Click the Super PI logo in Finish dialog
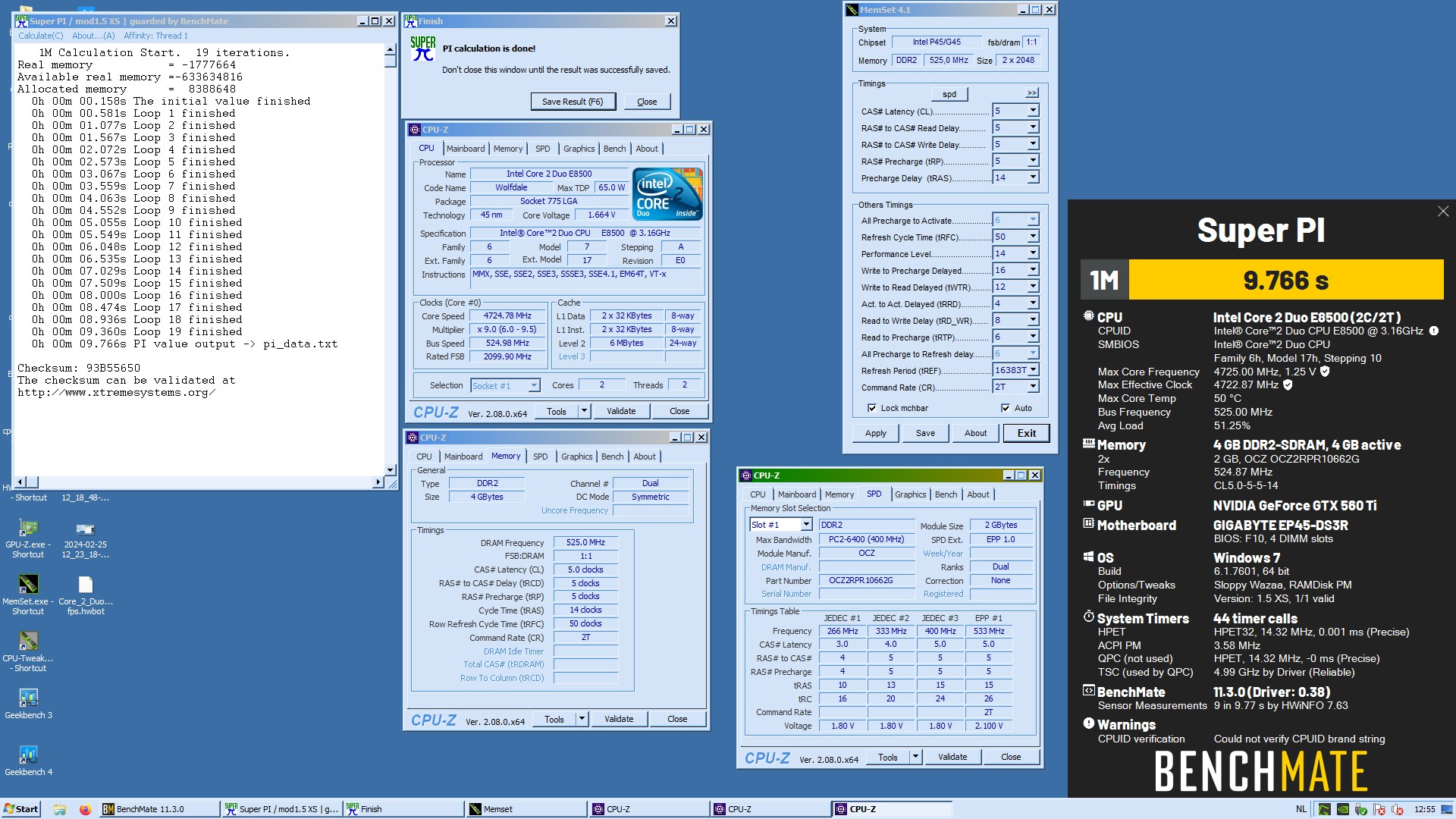Image resolution: width=1456 pixels, height=819 pixels. 422,49
